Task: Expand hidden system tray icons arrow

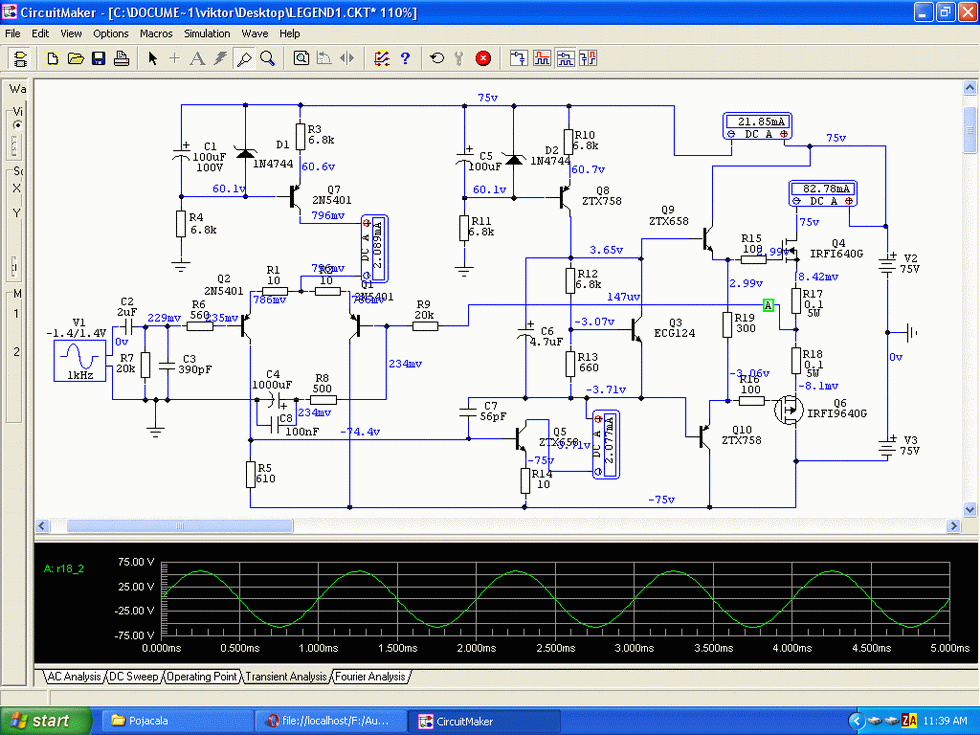Action: (856, 721)
